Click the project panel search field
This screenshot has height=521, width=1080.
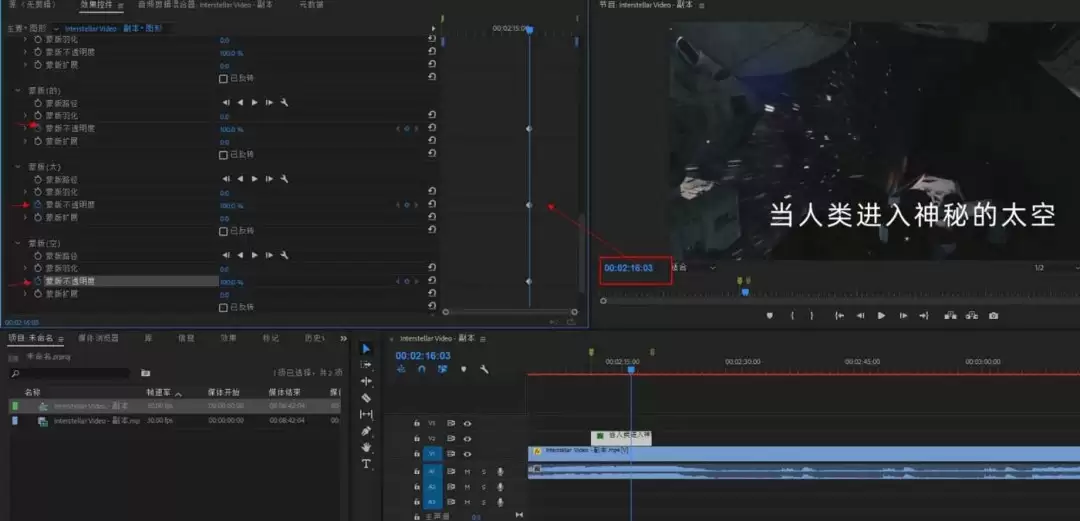(70, 373)
